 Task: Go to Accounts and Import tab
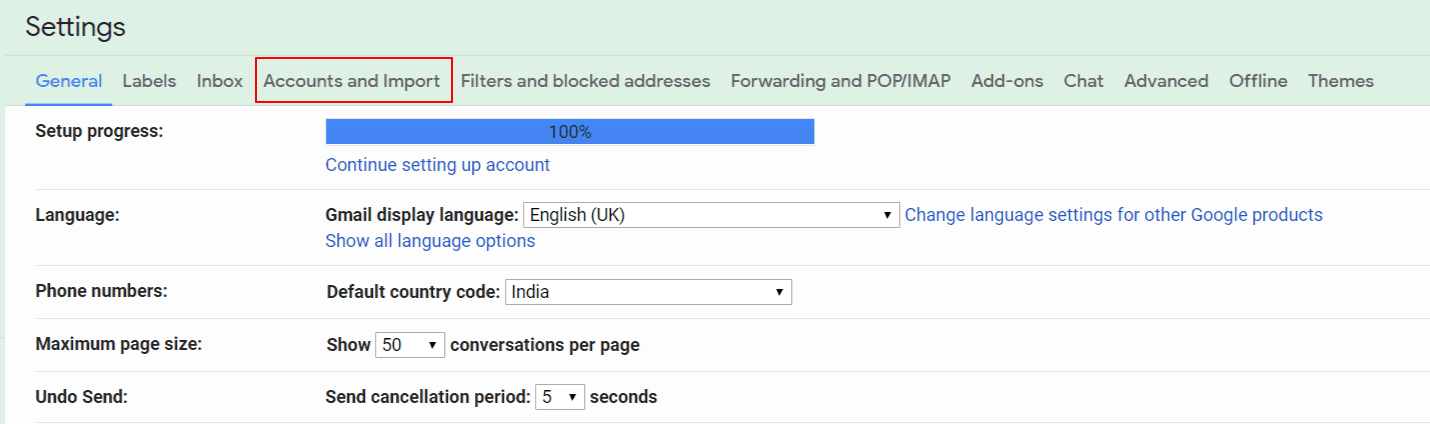point(352,81)
